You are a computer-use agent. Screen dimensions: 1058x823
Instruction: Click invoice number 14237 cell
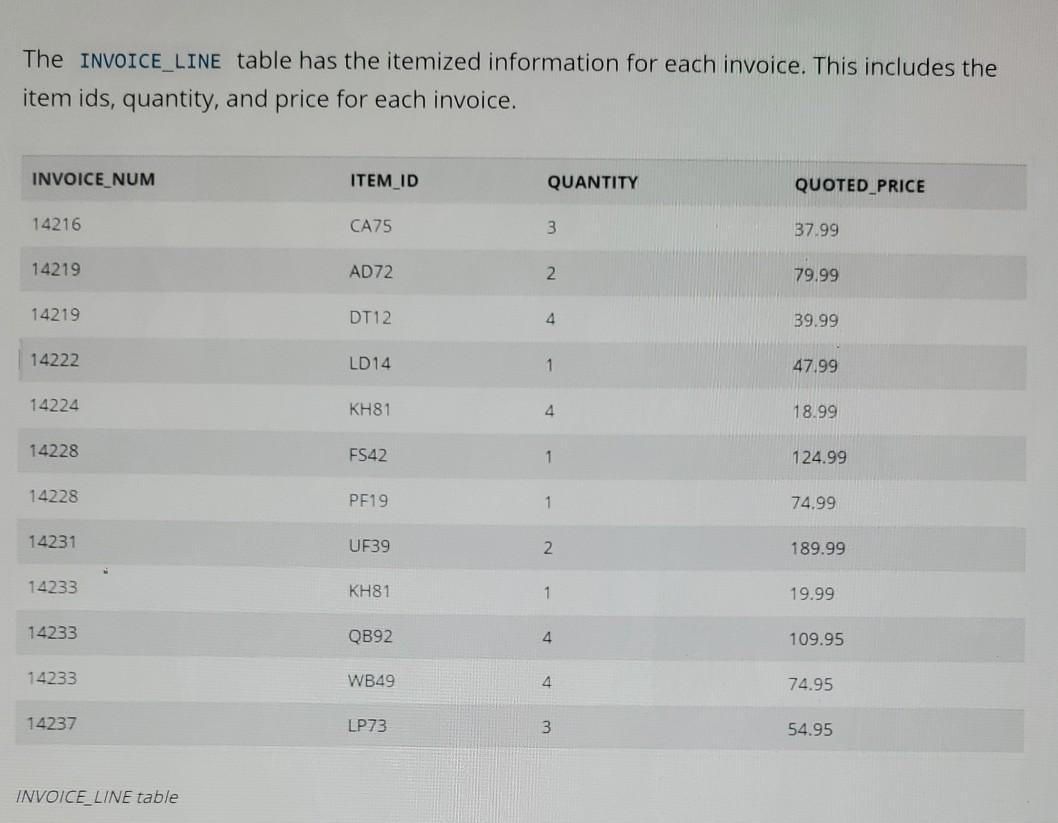pyautogui.click(x=51, y=724)
